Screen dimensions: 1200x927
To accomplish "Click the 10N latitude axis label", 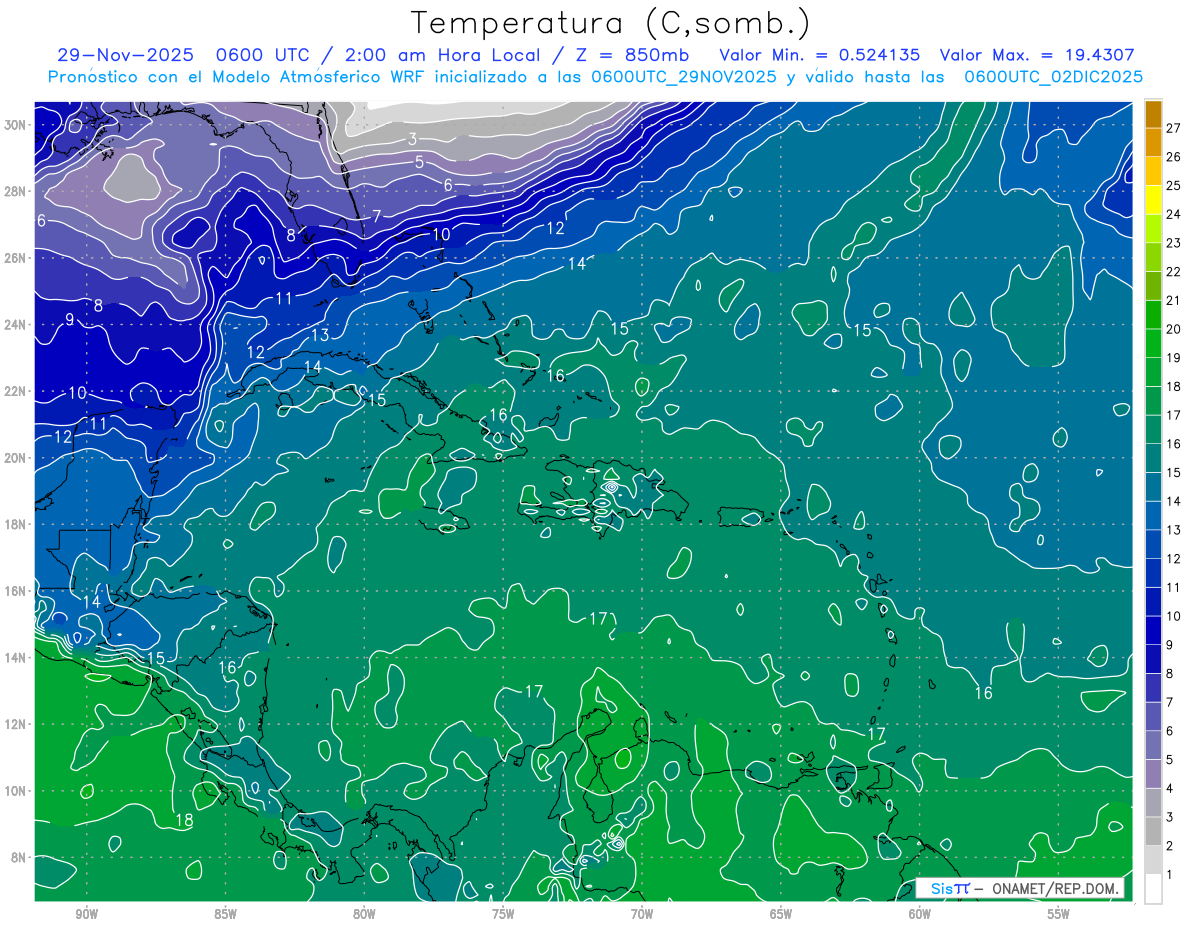I will 15,791.
